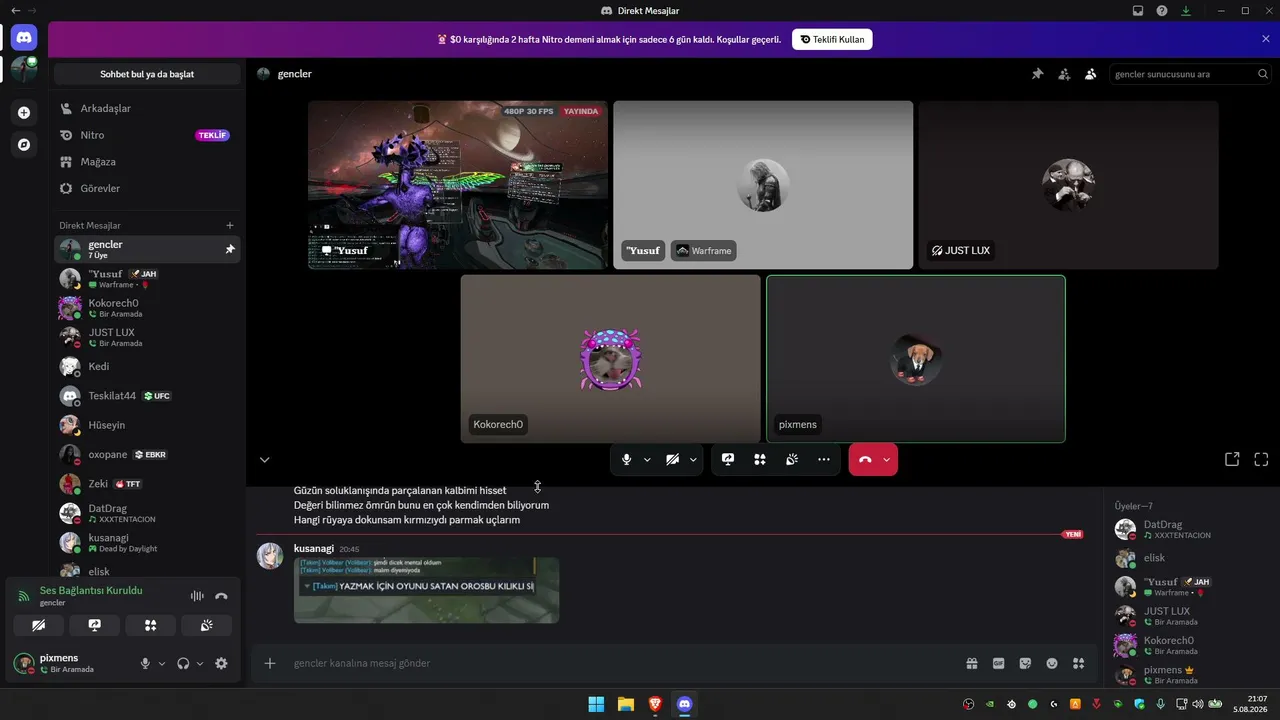Image resolution: width=1280 pixels, height=720 pixels.
Task: Open DatDrag profile in member list
Action: pos(1188,529)
